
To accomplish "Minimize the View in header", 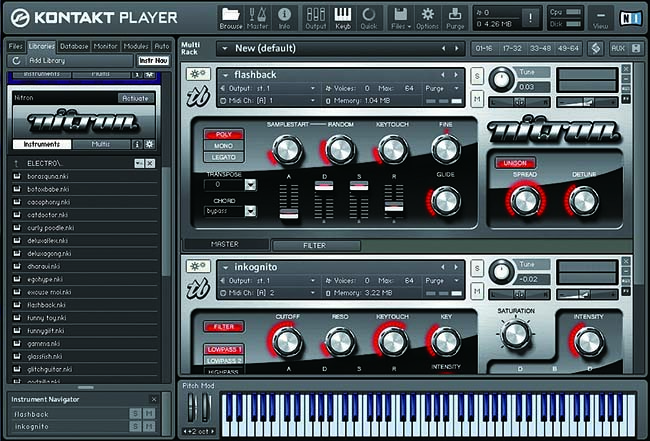I will point(600,18).
